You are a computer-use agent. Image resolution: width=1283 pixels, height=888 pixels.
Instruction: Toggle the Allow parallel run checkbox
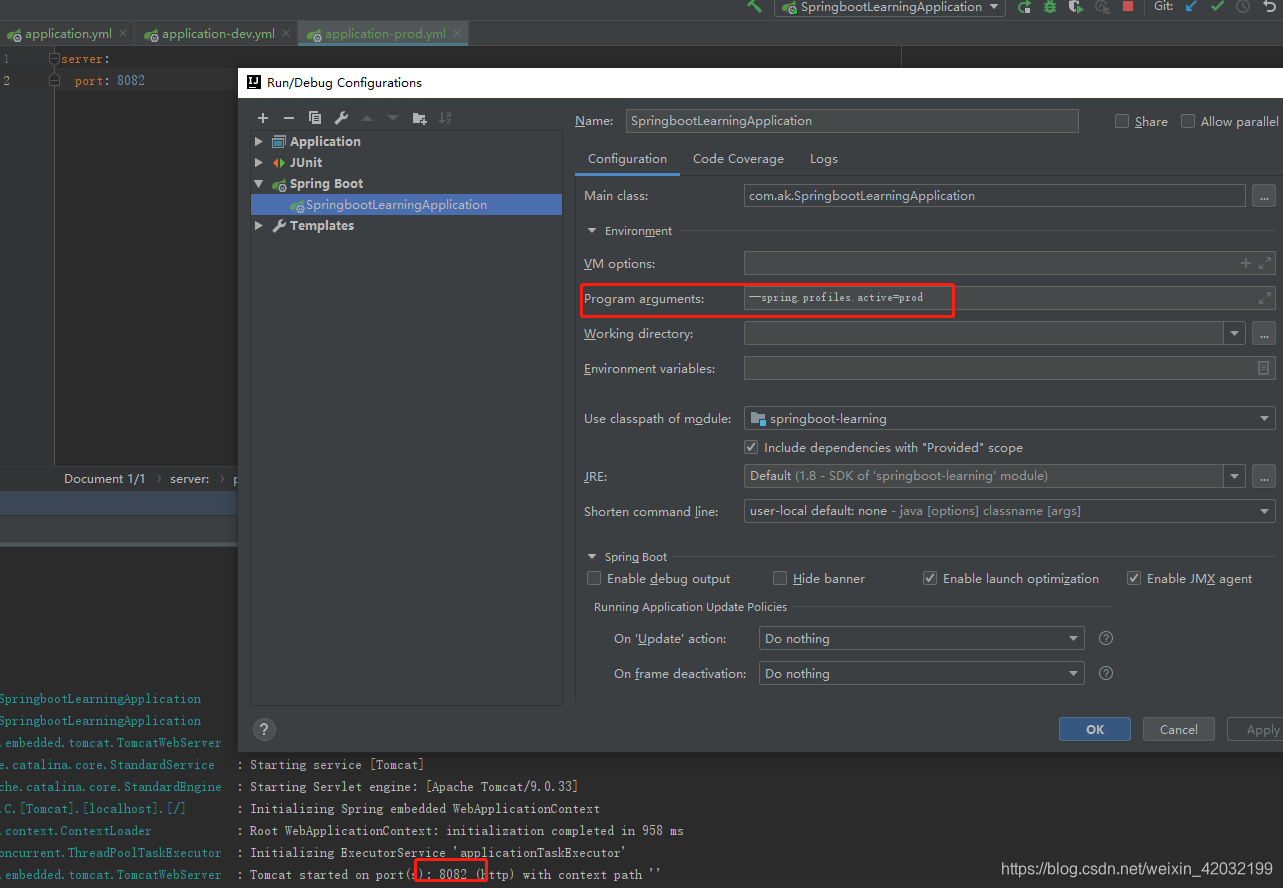pos(1188,121)
